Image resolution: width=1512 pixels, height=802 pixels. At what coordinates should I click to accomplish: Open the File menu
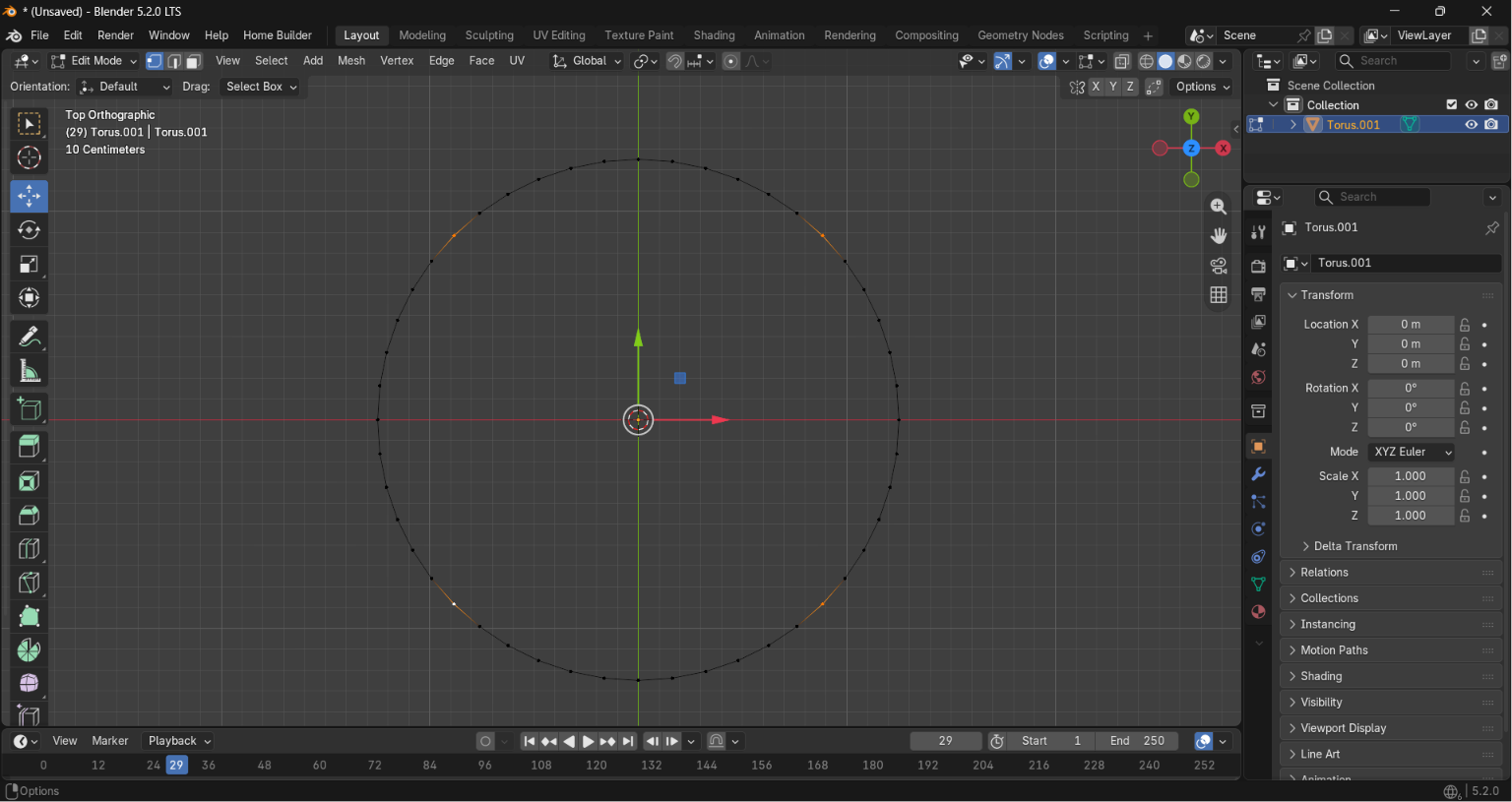[39, 35]
